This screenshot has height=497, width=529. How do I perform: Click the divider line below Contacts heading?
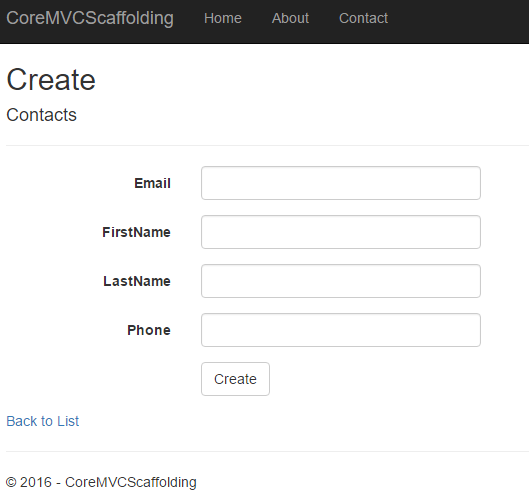[267, 145]
